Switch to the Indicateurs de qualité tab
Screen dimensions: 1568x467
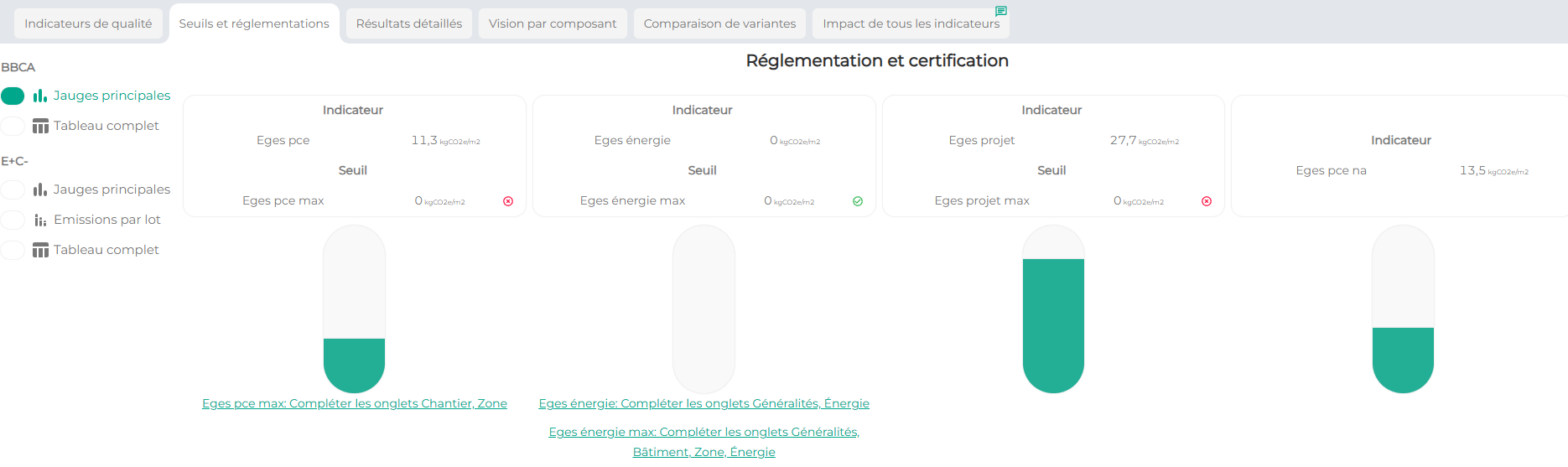pos(88,23)
